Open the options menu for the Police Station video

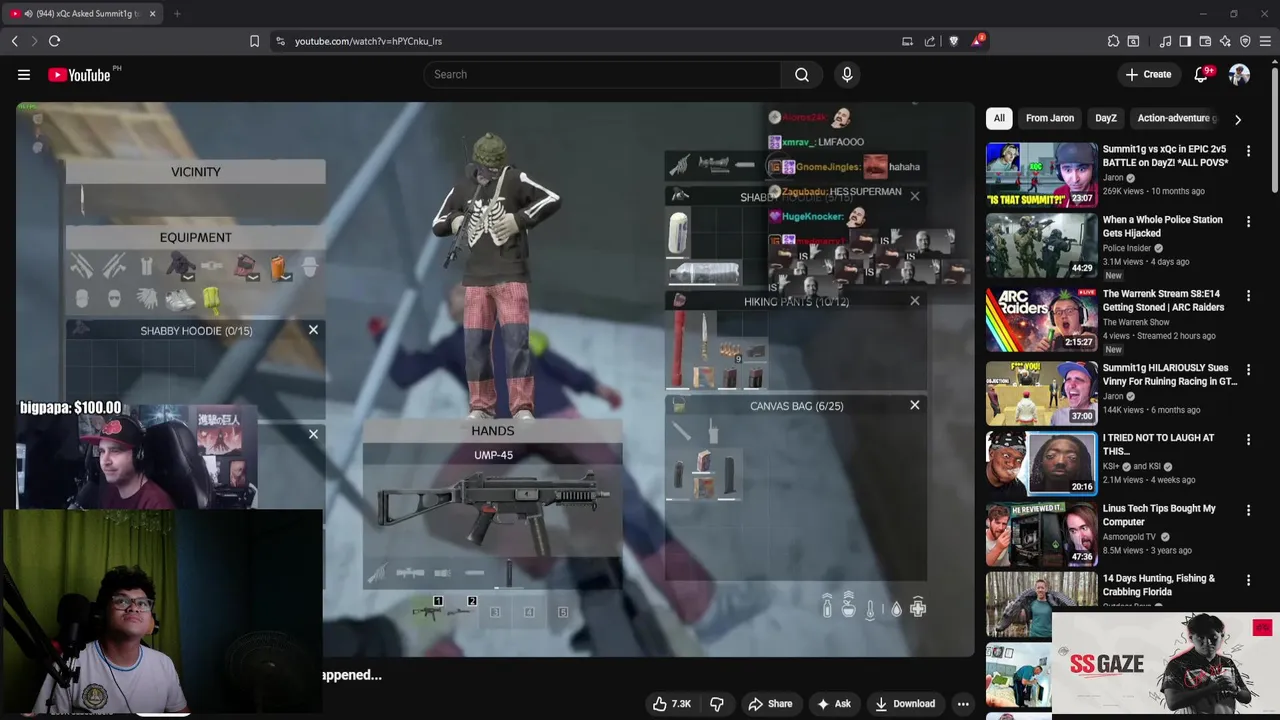(1248, 221)
